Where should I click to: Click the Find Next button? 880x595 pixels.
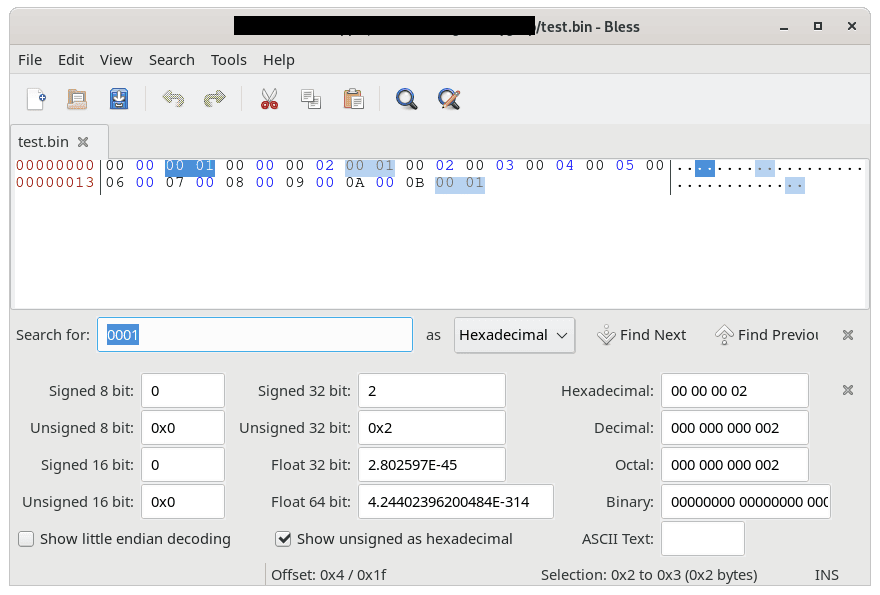click(641, 335)
